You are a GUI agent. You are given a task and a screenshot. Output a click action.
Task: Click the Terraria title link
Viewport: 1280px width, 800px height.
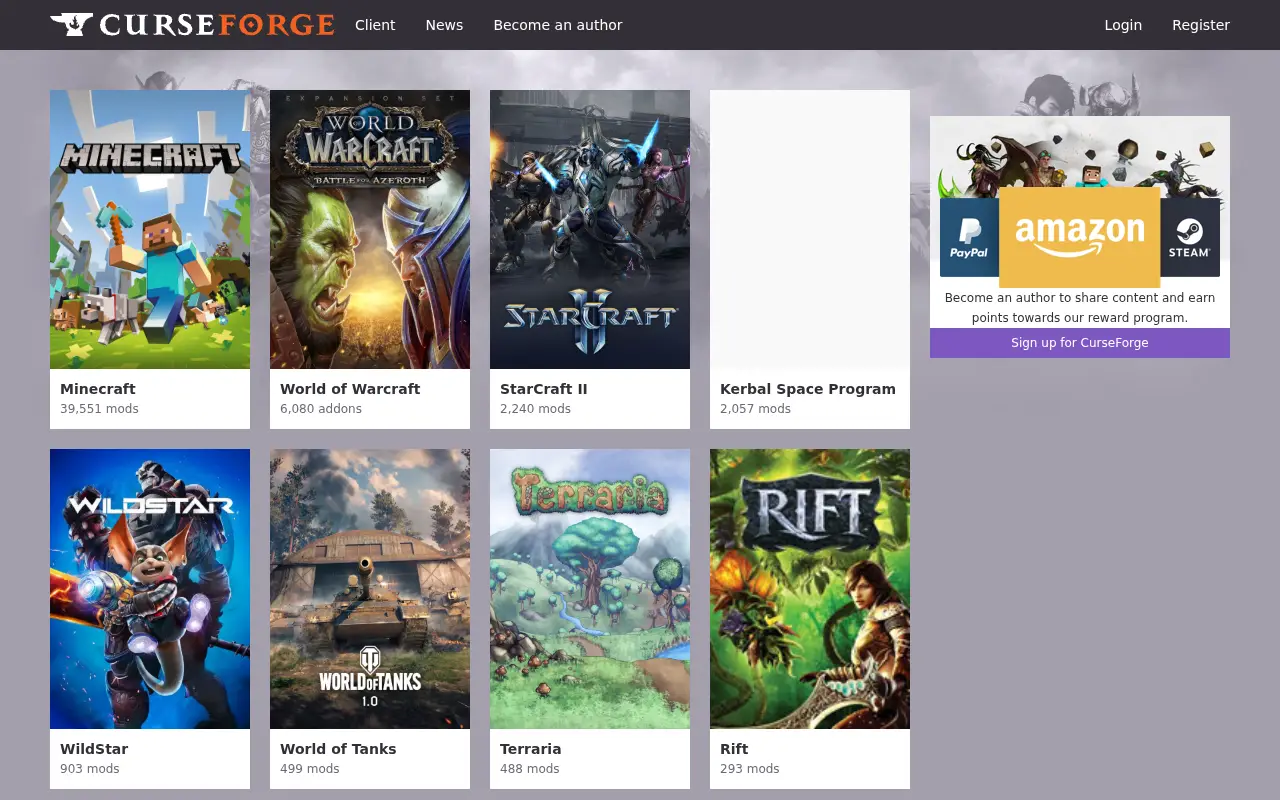(x=531, y=749)
